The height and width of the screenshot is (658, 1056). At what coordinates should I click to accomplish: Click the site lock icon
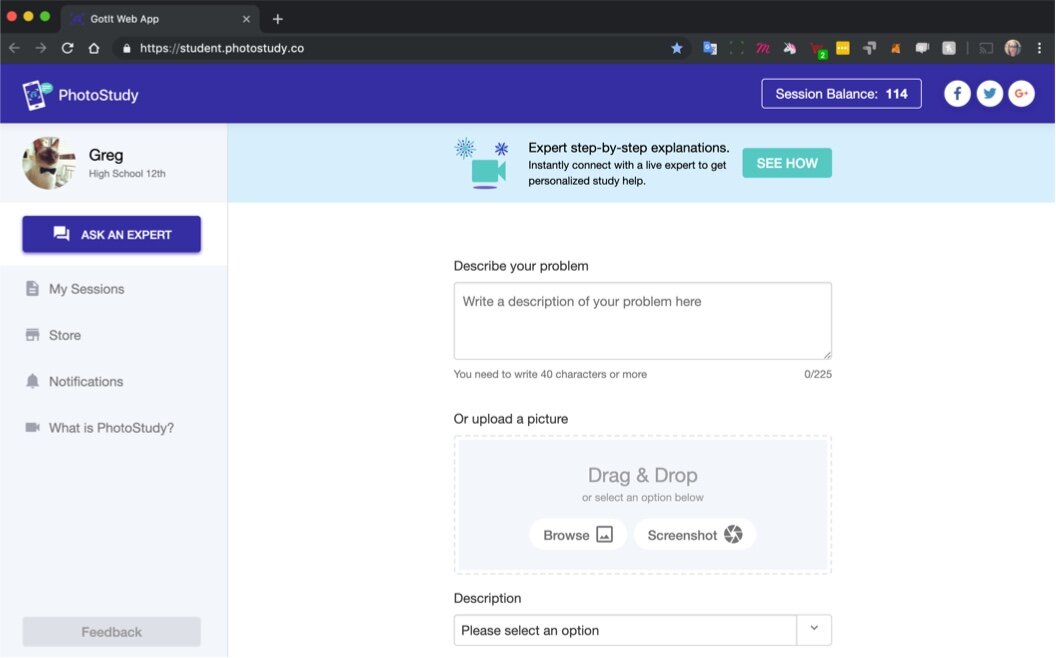tap(126, 48)
